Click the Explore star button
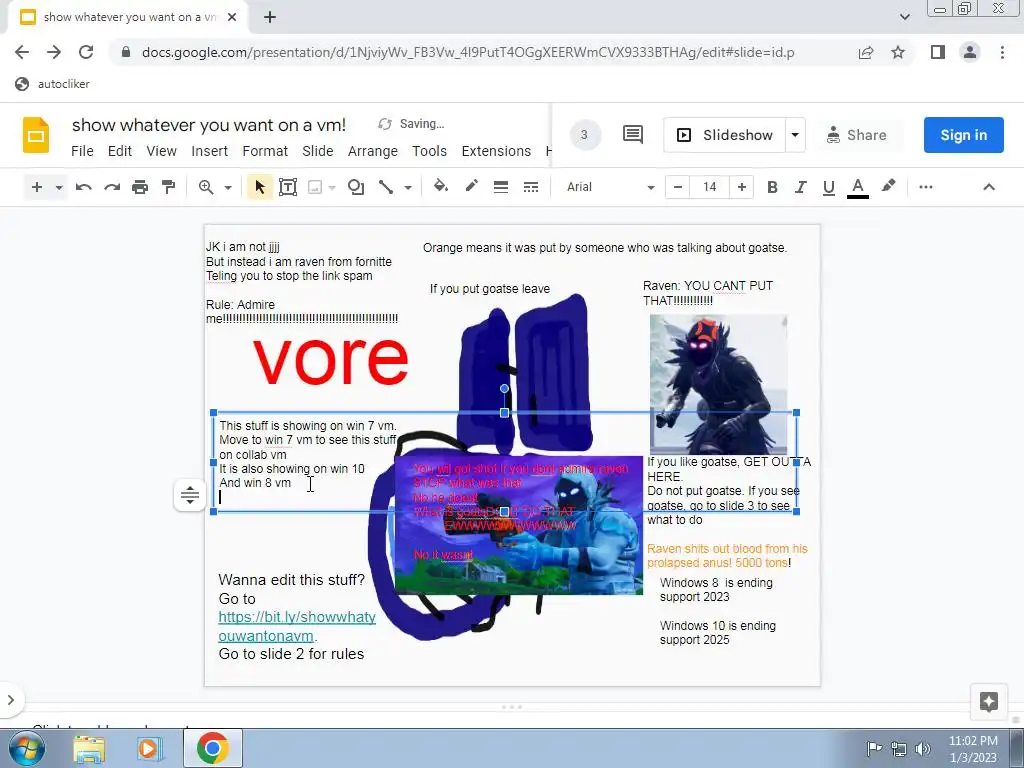Image resolution: width=1024 pixels, height=768 pixels. pyautogui.click(x=989, y=702)
